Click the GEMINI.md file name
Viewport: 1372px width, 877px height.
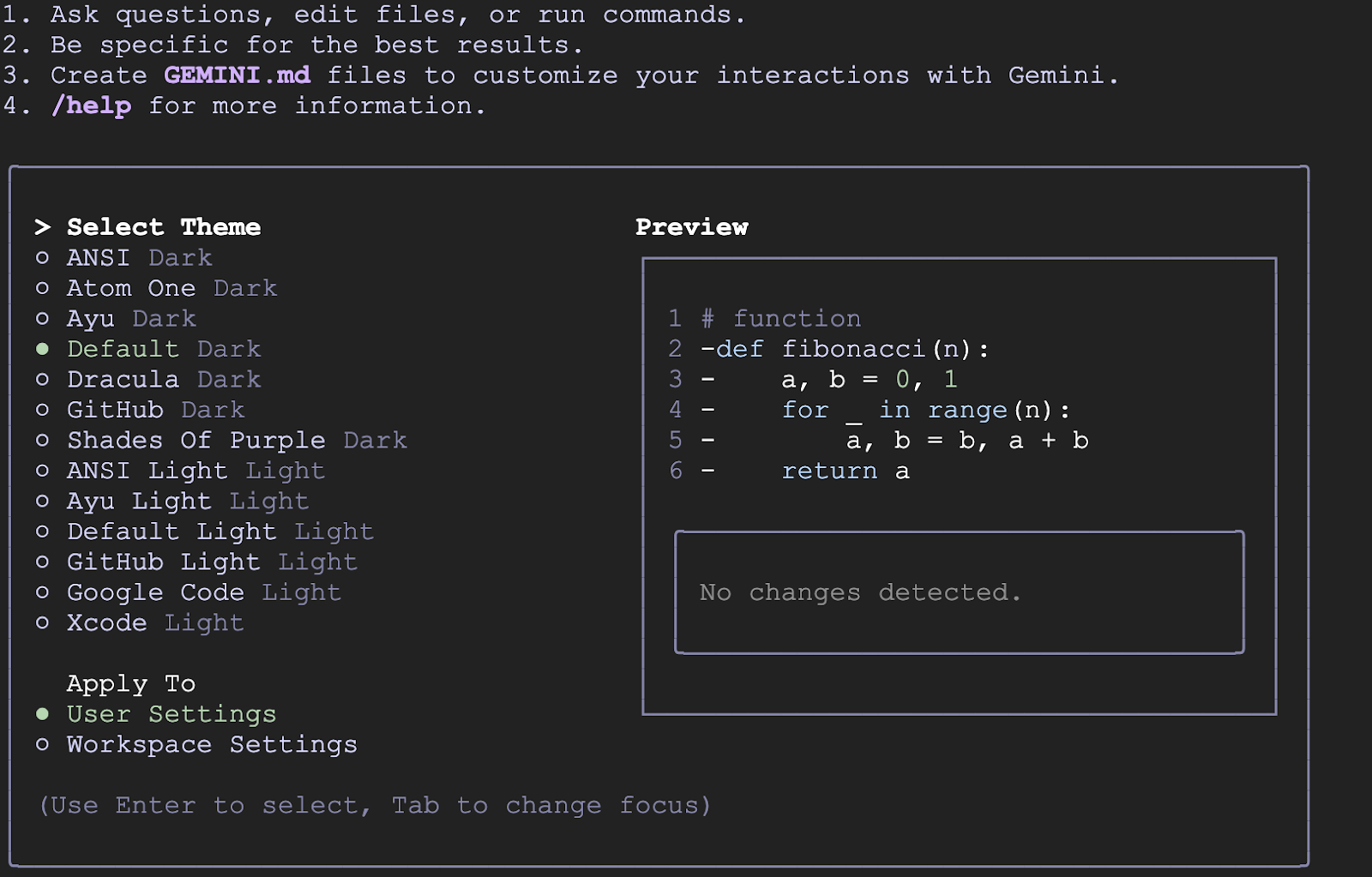[237, 75]
